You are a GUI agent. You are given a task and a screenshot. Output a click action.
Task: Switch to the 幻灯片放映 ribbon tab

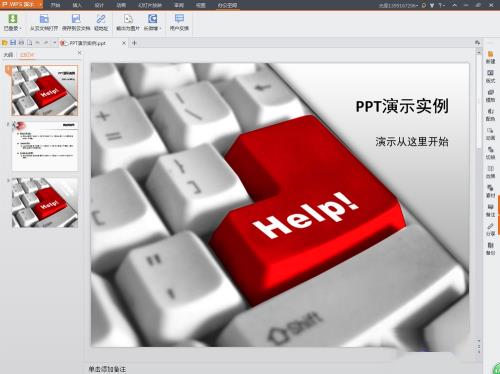150,5
